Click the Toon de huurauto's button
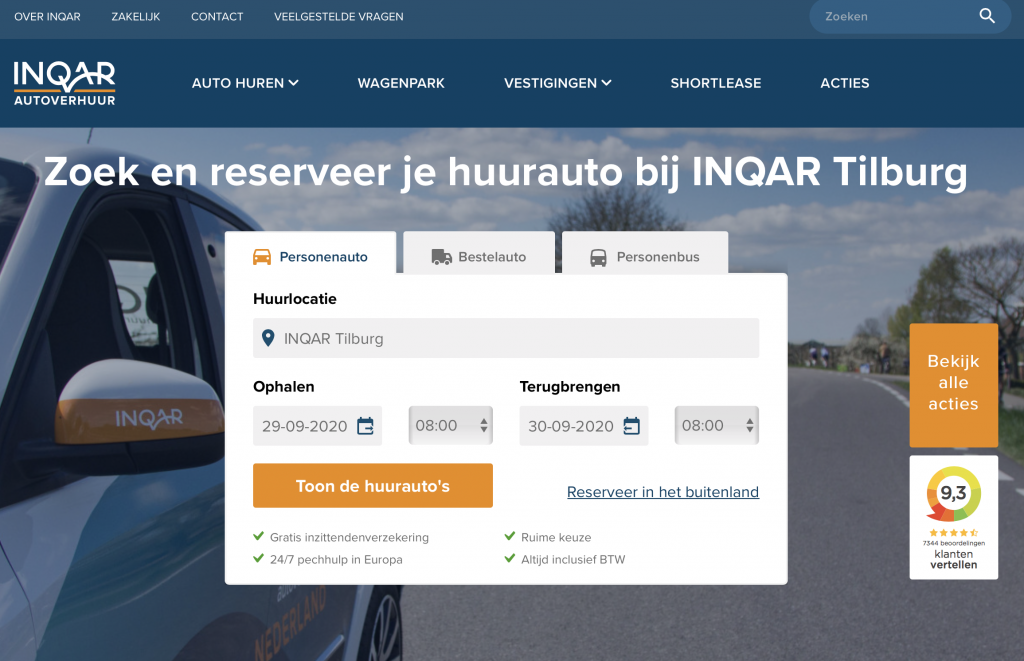This screenshot has height=661, width=1024. (x=373, y=485)
